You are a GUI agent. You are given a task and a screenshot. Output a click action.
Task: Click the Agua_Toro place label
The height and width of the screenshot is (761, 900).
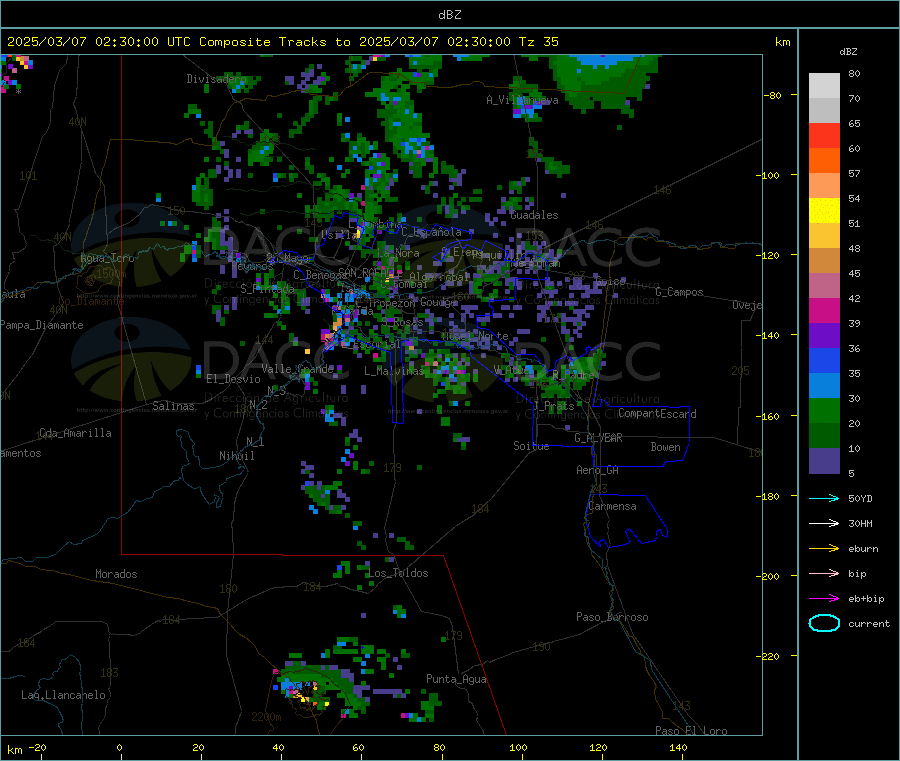(x=107, y=258)
